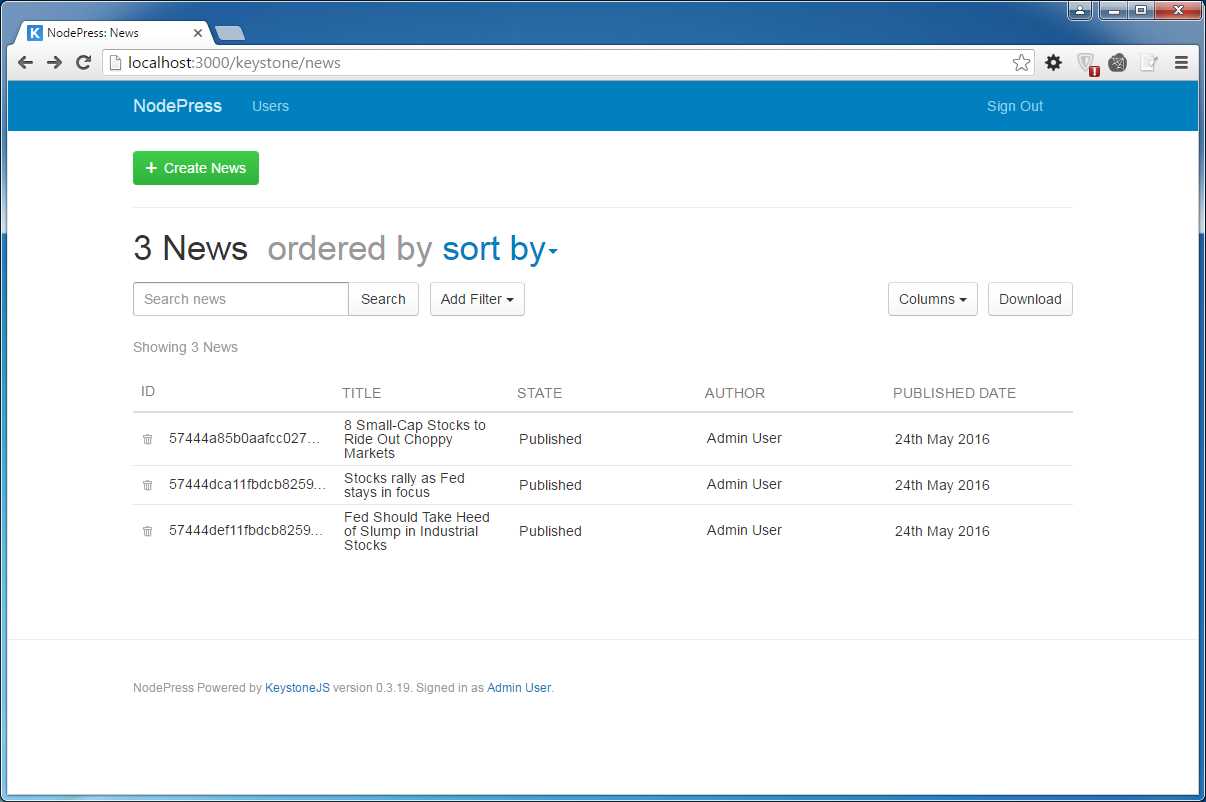Open the Users navigation item
Screen dimensions: 1206x802
click(x=270, y=106)
